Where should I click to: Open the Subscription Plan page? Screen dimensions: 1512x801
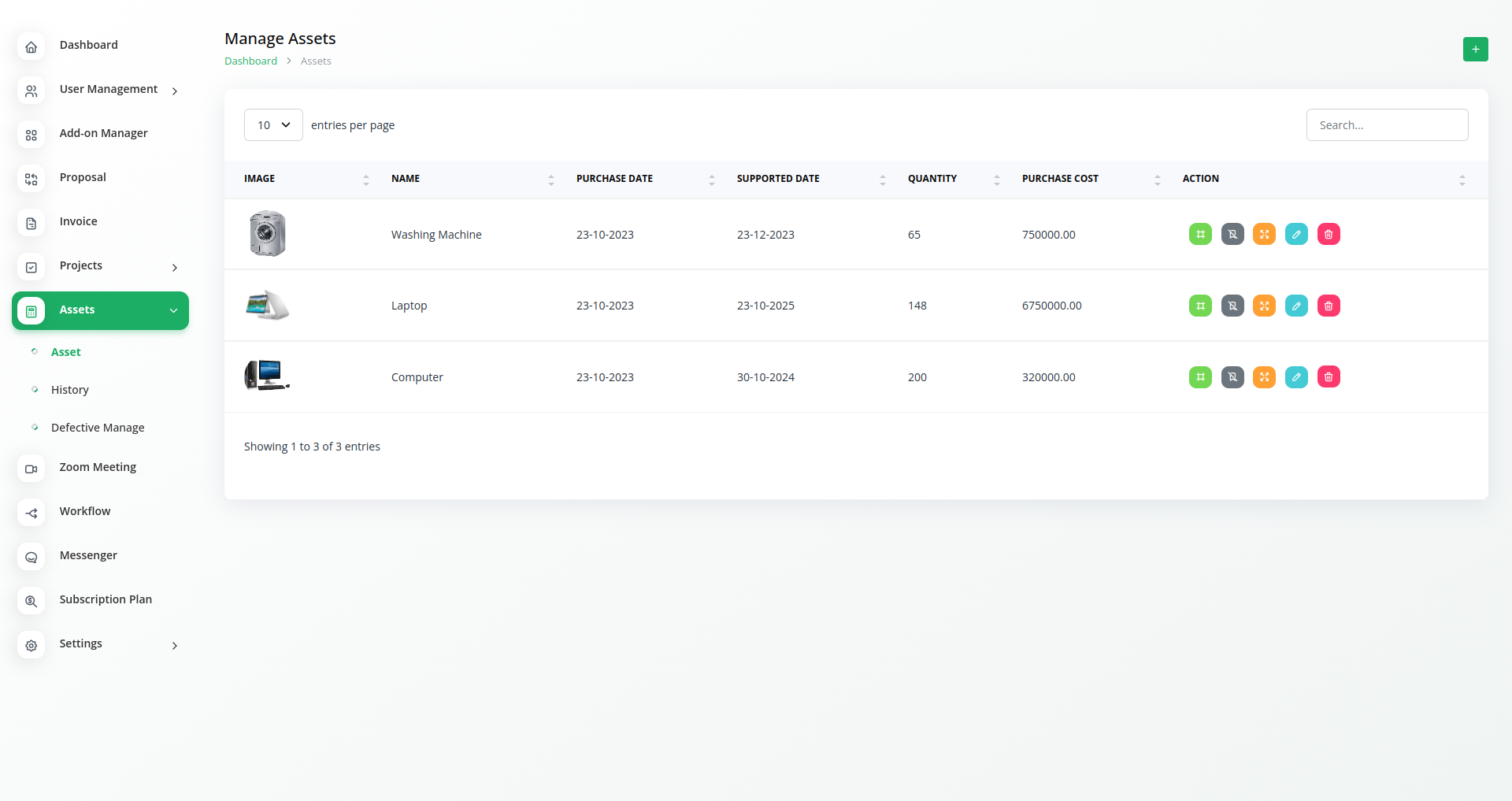106,599
